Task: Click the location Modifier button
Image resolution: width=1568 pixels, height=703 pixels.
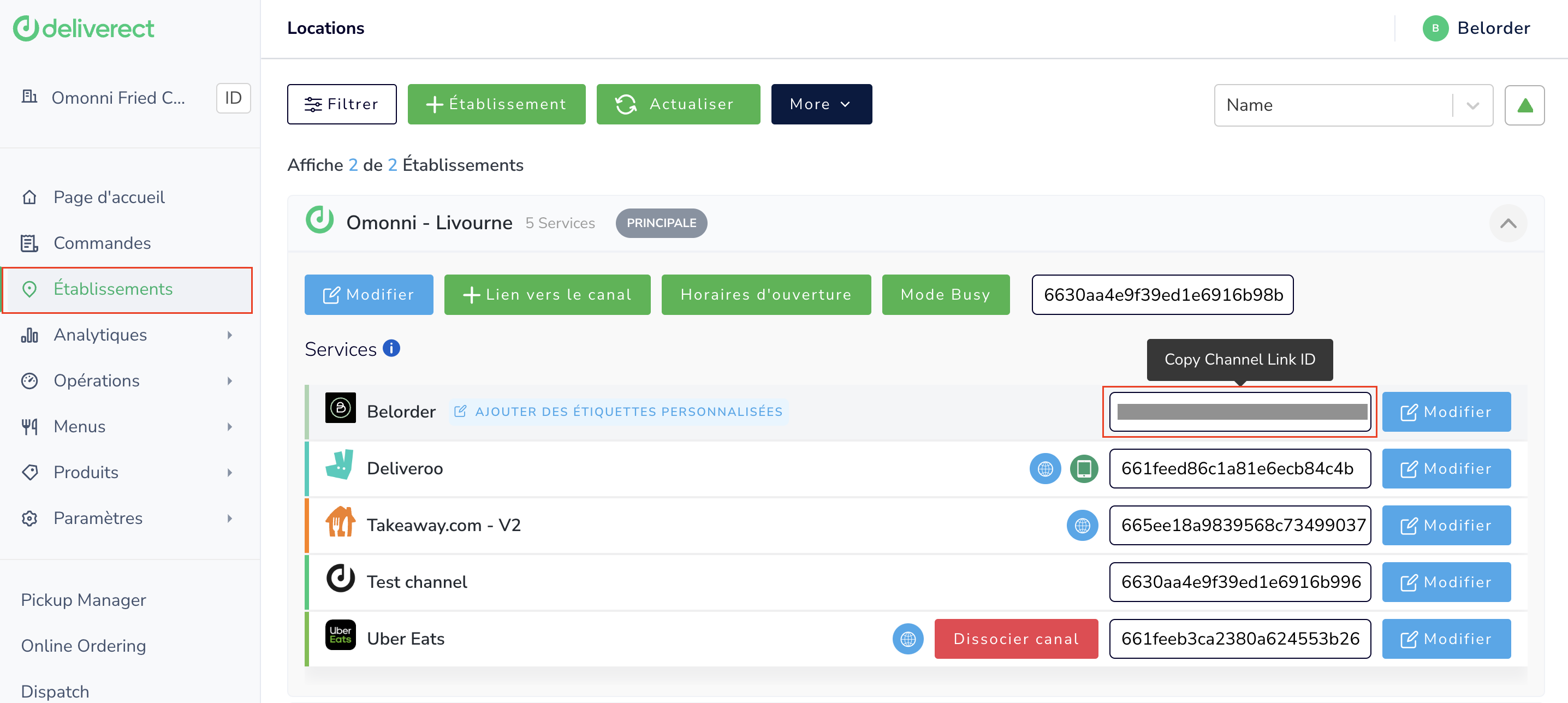Action: (x=369, y=295)
